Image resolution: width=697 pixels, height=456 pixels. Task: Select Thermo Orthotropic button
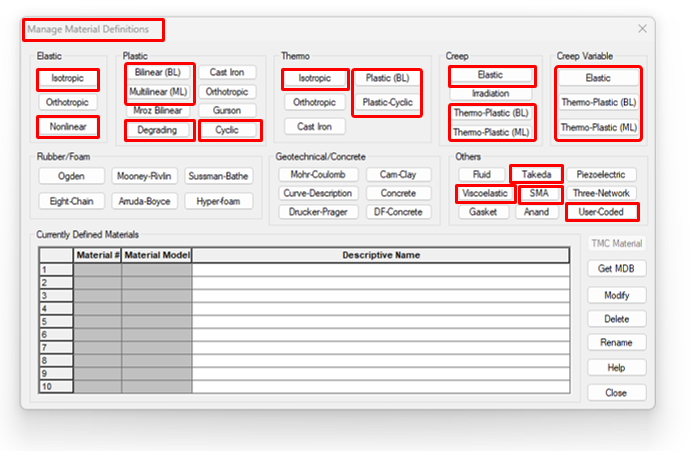click(x=315, y=103)
